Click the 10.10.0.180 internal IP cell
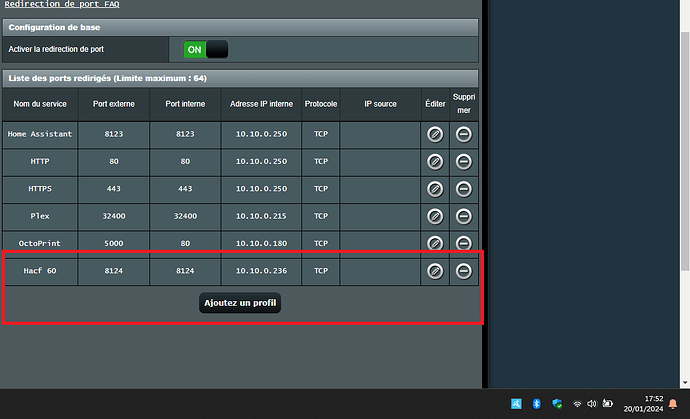Image resolution: width=690 pixels, height=419 pixels. click(261, 243)
